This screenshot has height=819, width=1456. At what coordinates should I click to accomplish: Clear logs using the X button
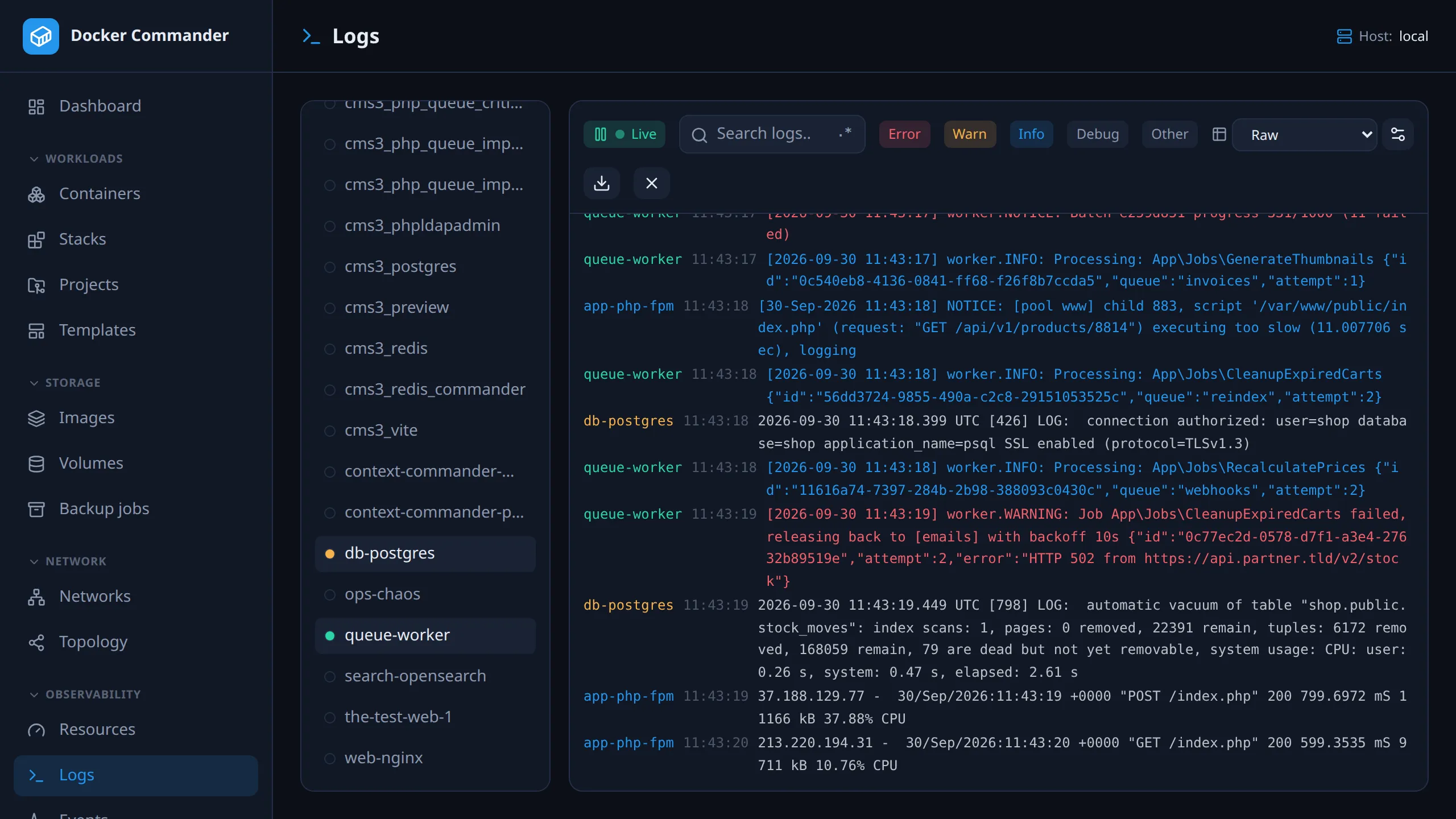point(652,183)
